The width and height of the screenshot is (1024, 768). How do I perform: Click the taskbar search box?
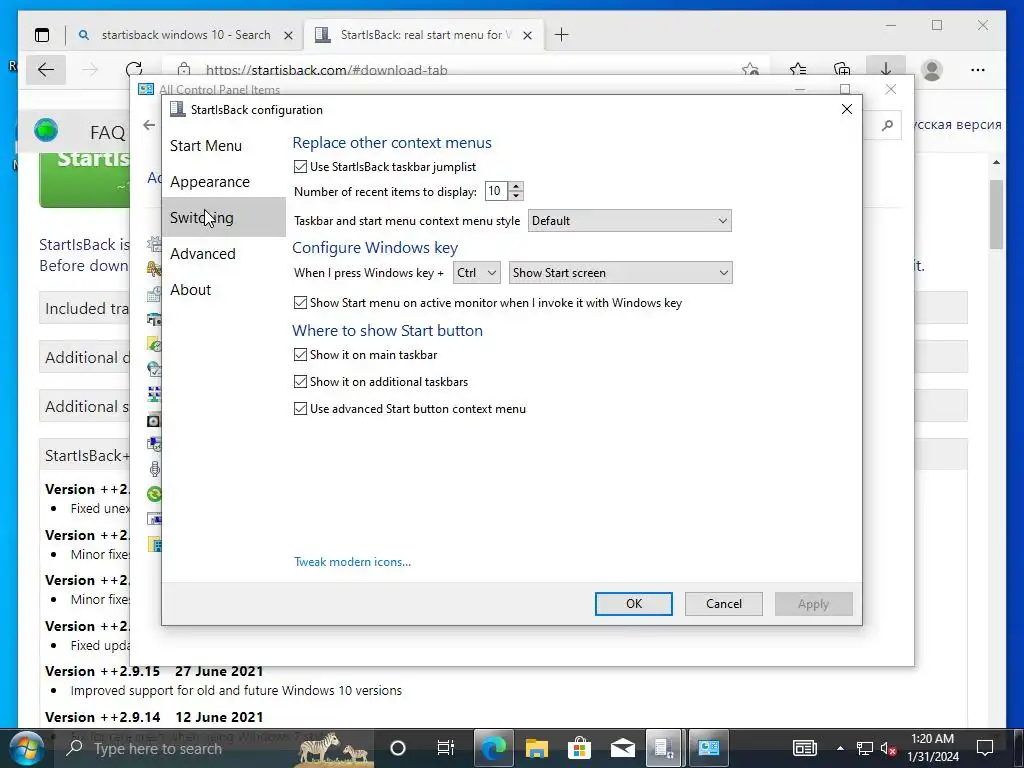click(x=216, y=748)
